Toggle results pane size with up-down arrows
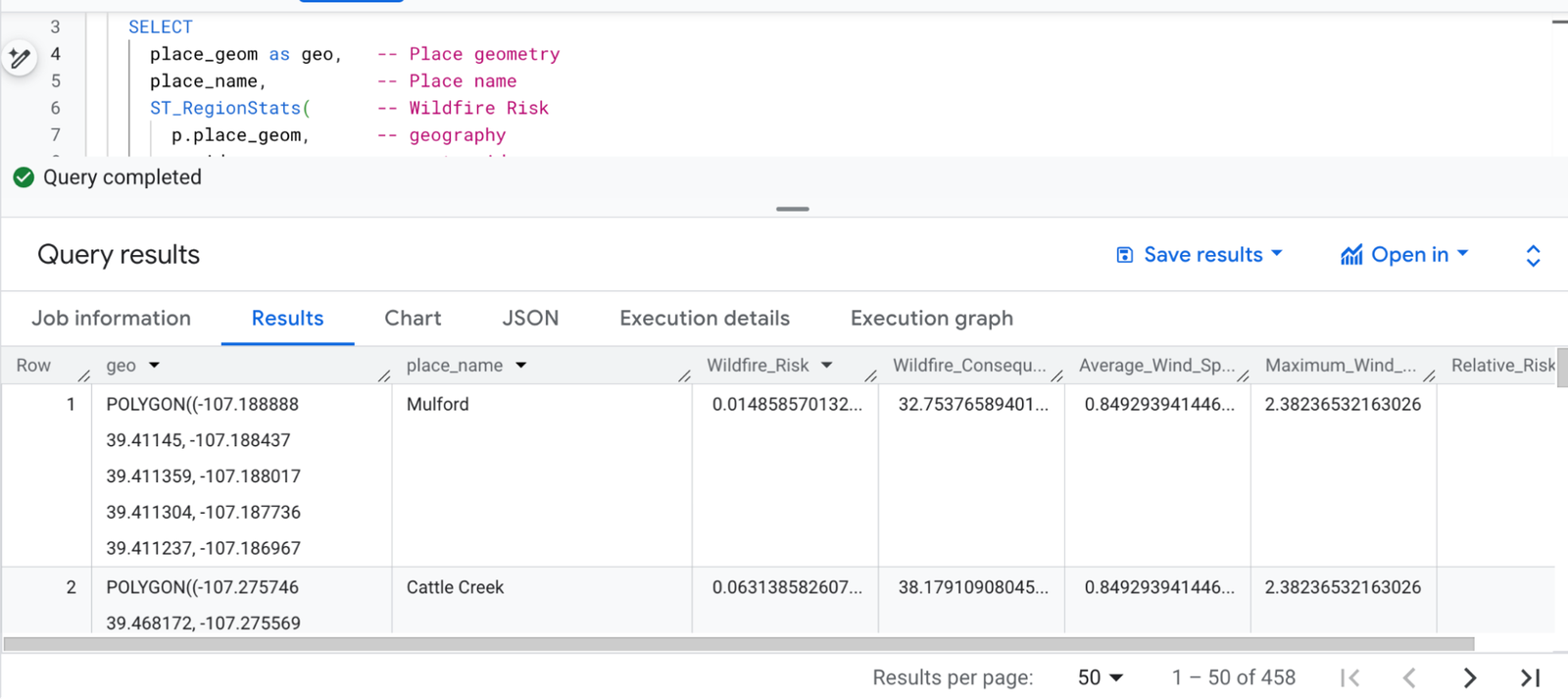Viewport: 1568px width, 699px height. click(1534, 256)
